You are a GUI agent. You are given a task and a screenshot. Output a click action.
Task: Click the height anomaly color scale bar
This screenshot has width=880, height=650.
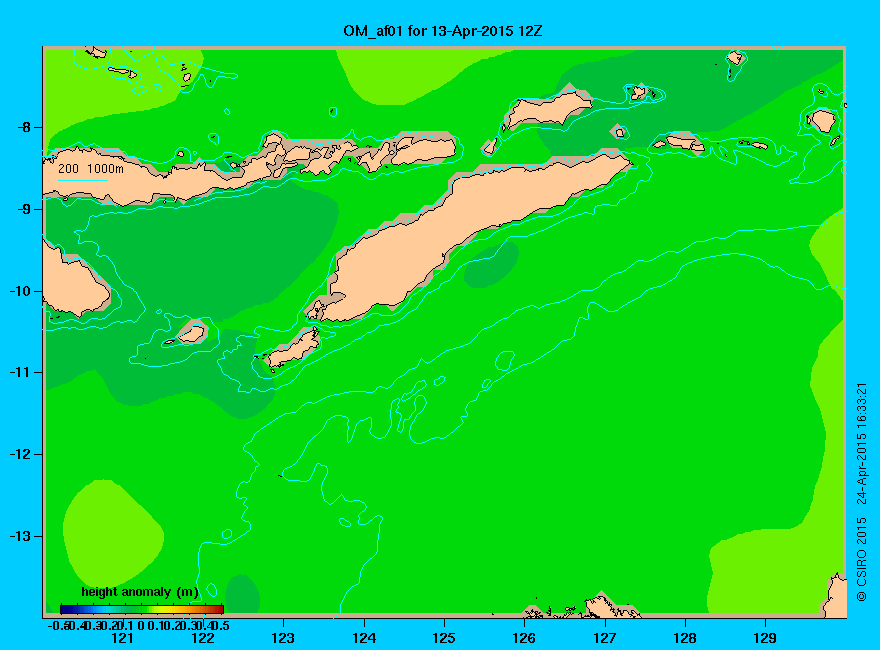coord(142,609)
